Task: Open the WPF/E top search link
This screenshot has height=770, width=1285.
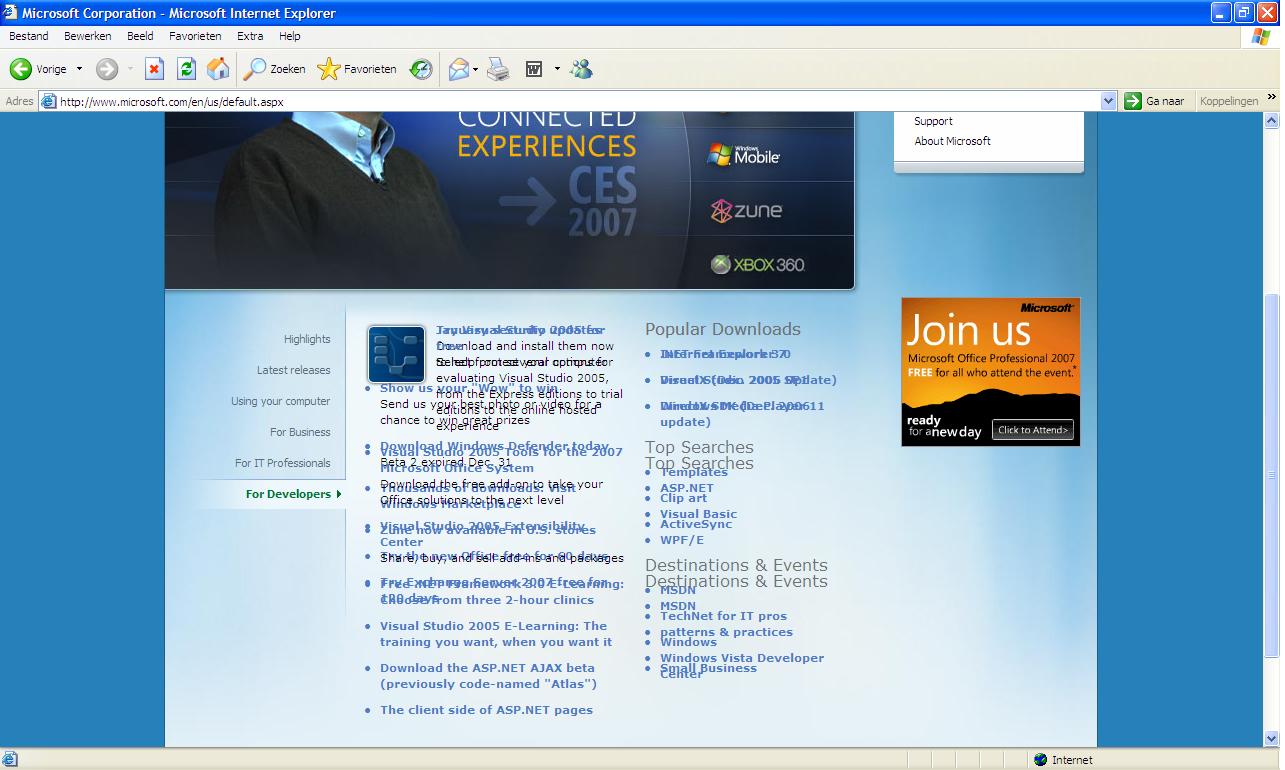Action: tap(682, 540)
